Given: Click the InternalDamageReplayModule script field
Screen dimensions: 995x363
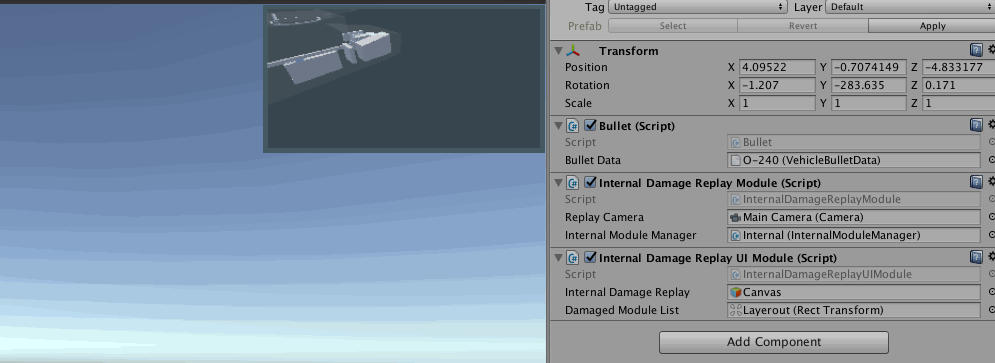Looking at the screenshot, I should tap(853, 199).
